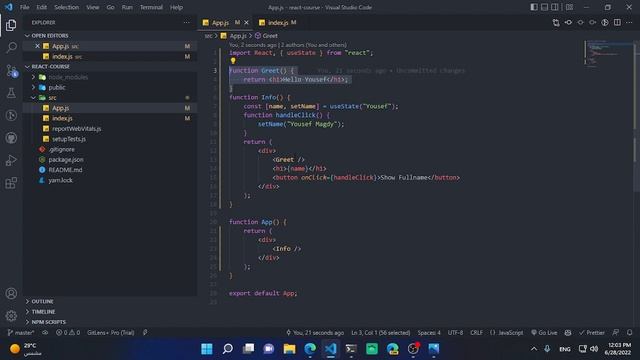Open the Manage gear menu

(x=11, y=316)
